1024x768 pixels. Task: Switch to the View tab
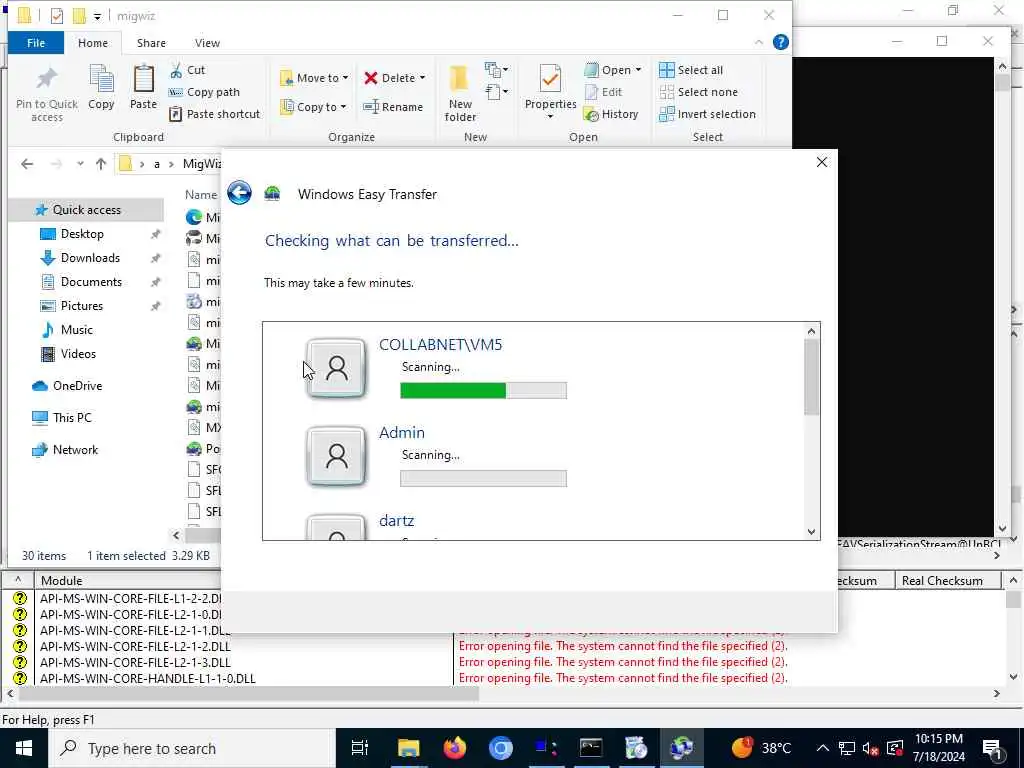(x=207, y=42)
